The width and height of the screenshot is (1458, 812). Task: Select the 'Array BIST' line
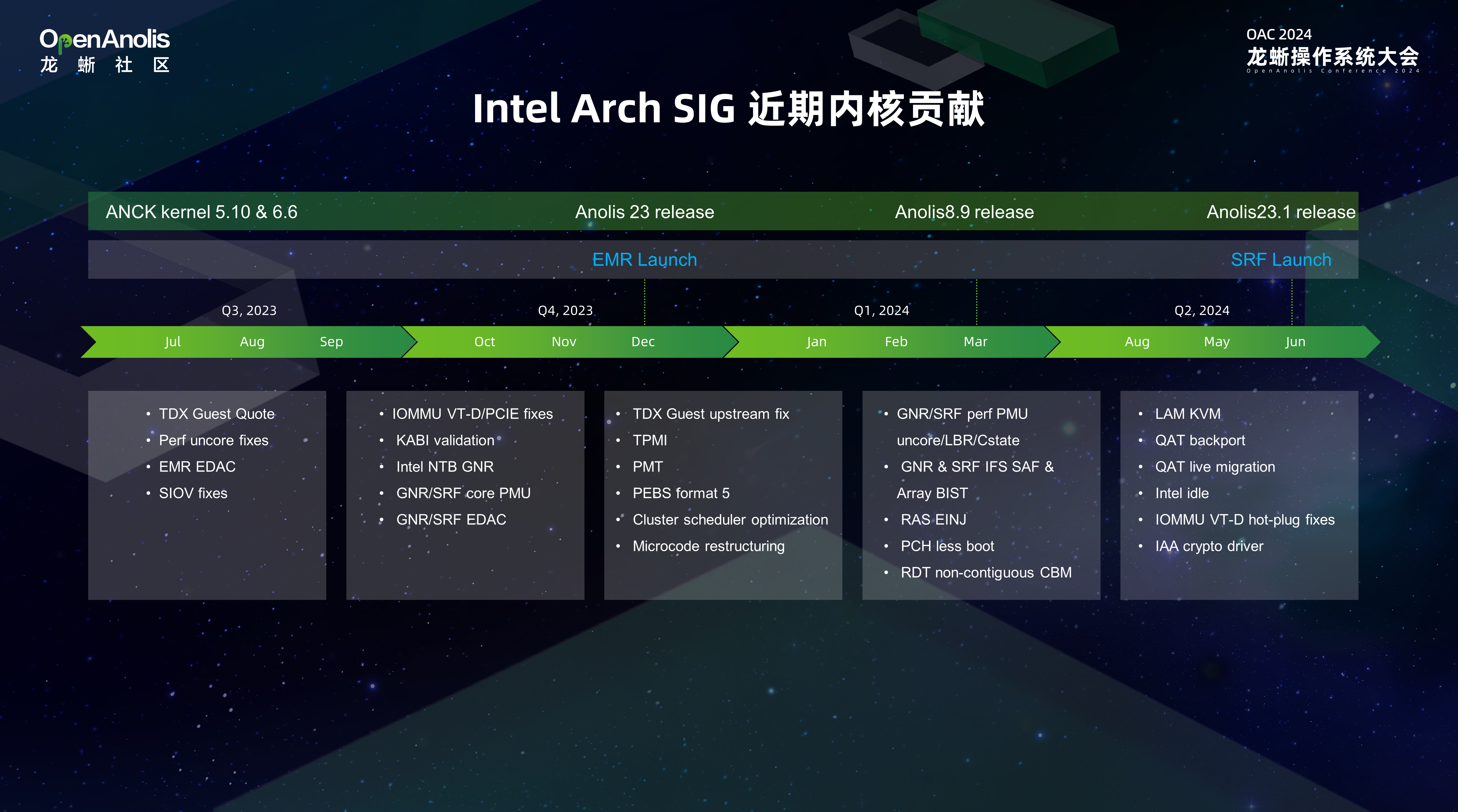tap(932, 493)
